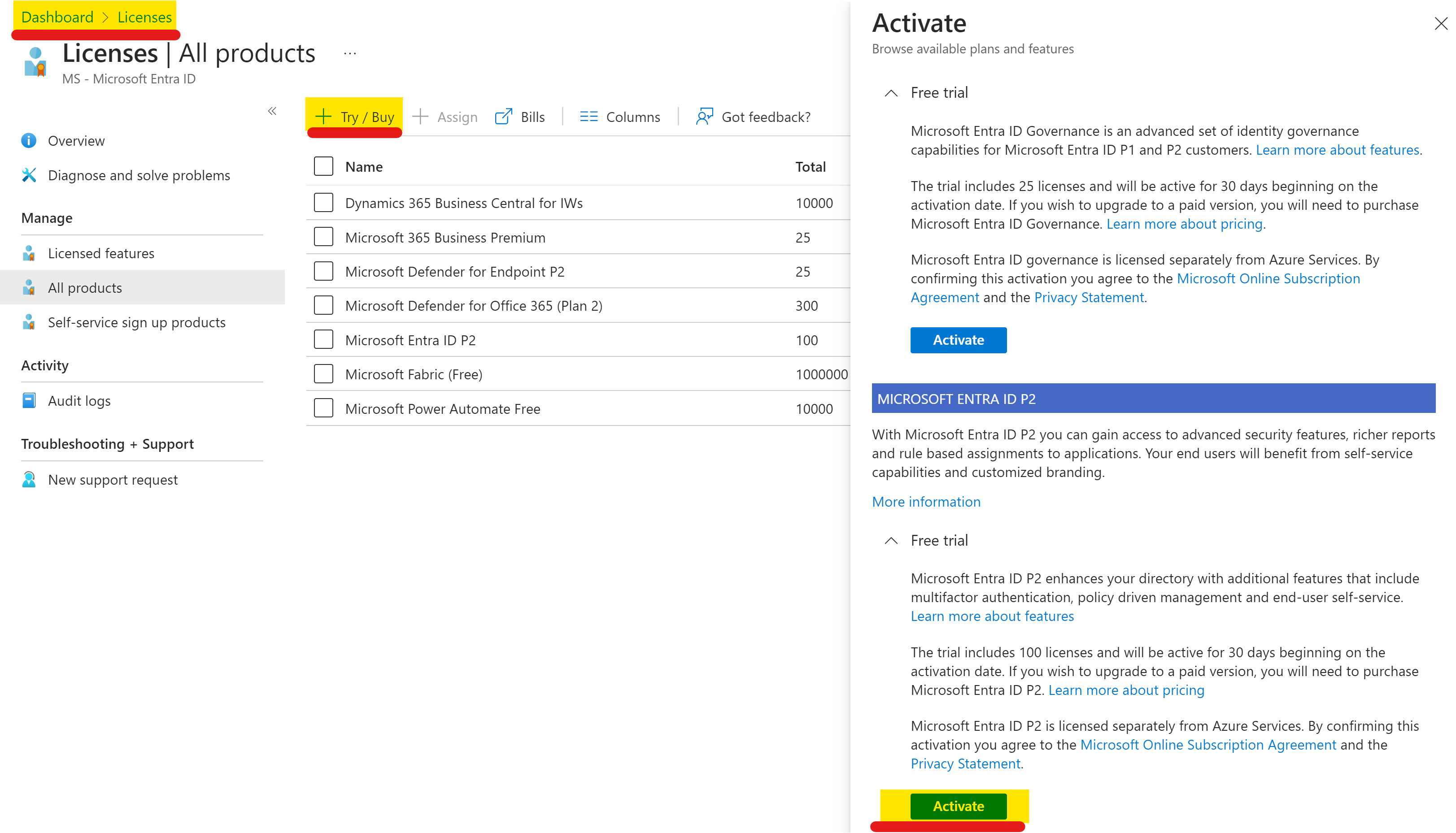The height and width of the screenshot is (833, 1456).
Task: Toggle the select-all checkbox beside Name
Action: 323,166
